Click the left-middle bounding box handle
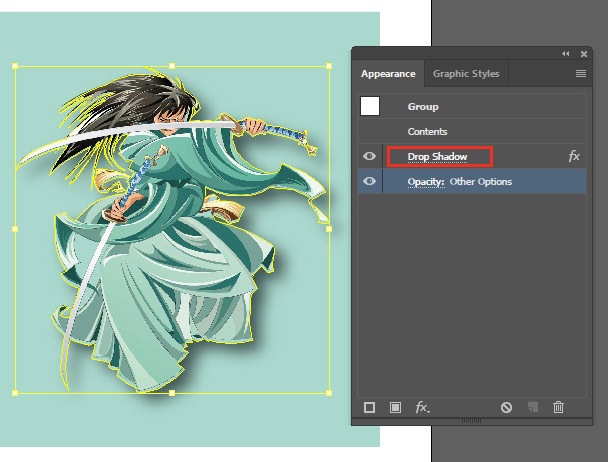Viewport: 608px width, 462px height. click(x=15, y=229)
